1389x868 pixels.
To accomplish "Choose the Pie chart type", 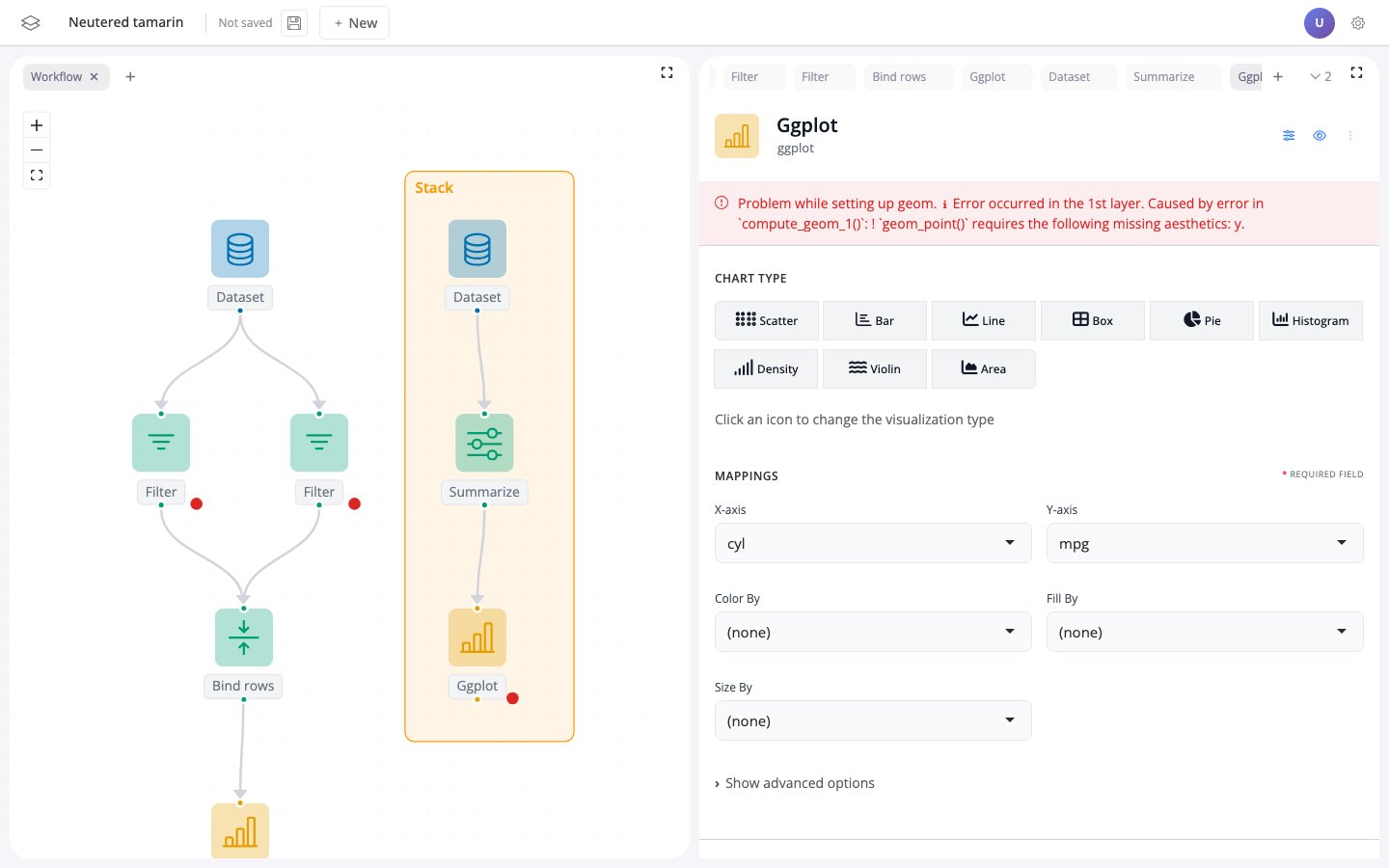I will 1202,320.
